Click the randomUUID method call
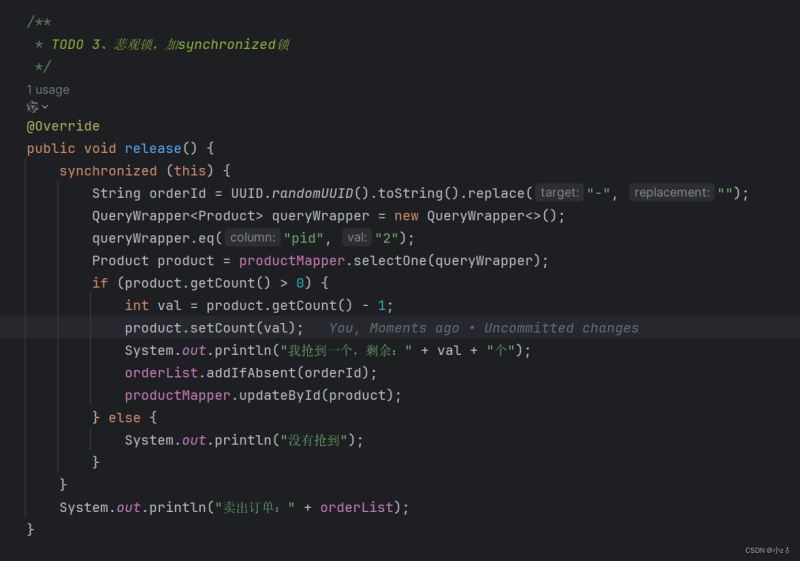 [x=312, y=193]
